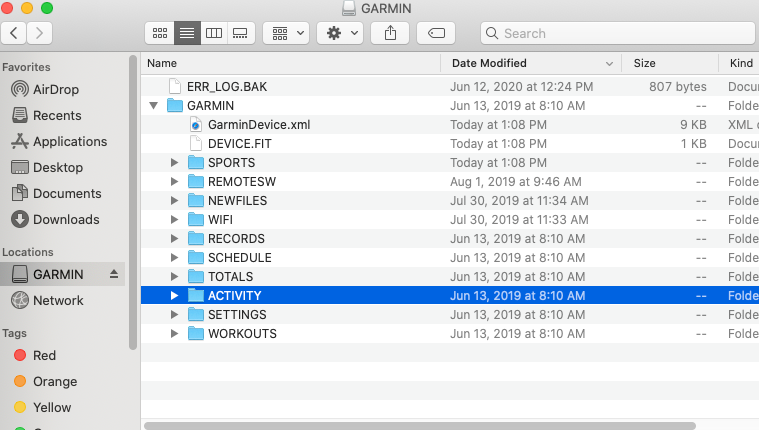Select the ERR_LOG.BAK file icon
This screenshot has height=430, width=759.
click(175, 86)
